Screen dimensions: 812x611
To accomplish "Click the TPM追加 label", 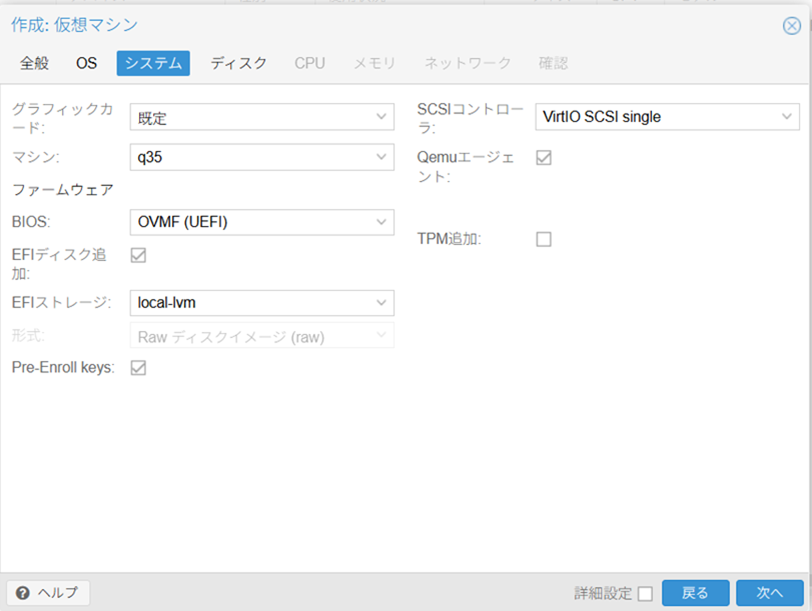I will (x=449, y=239).
